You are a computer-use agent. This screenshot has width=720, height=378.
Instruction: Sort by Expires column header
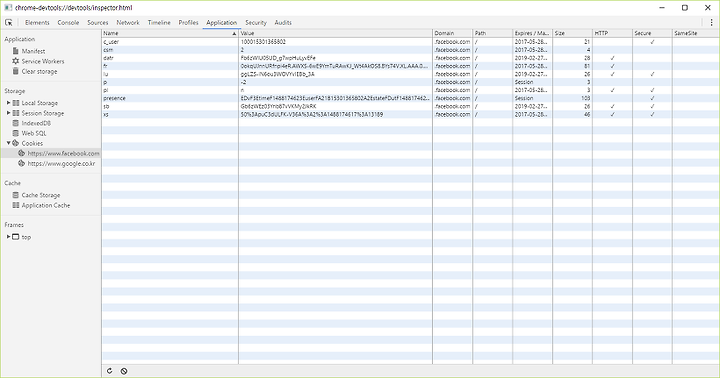[532, 33]
